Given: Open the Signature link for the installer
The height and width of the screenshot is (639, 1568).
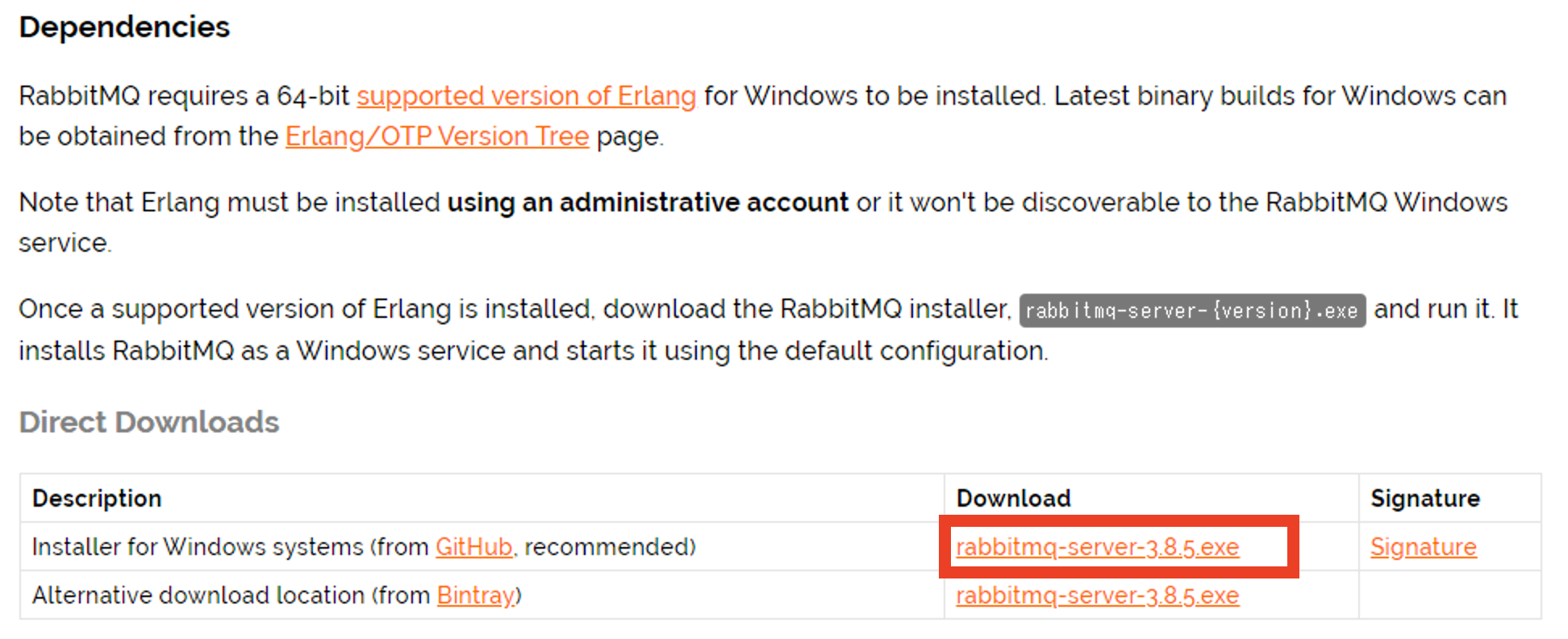Looking at the screenshot, I should 1424,547.
